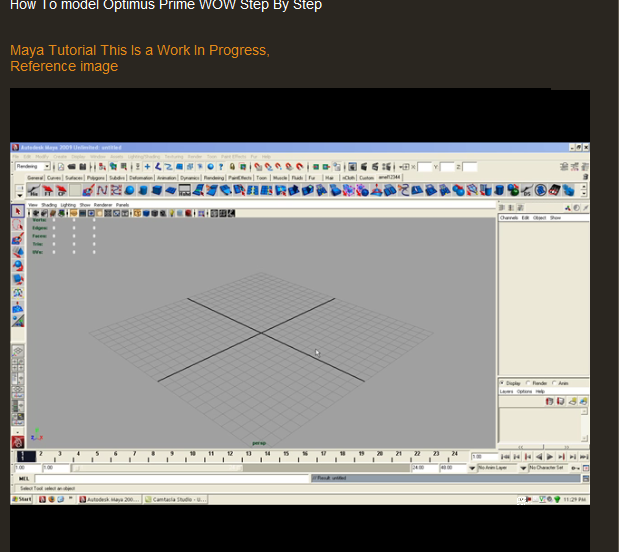The height and width of the screenshot is (552, 619).
Task: Open the shelf options down-arrow menu
Action: click(x=19, y=195)
